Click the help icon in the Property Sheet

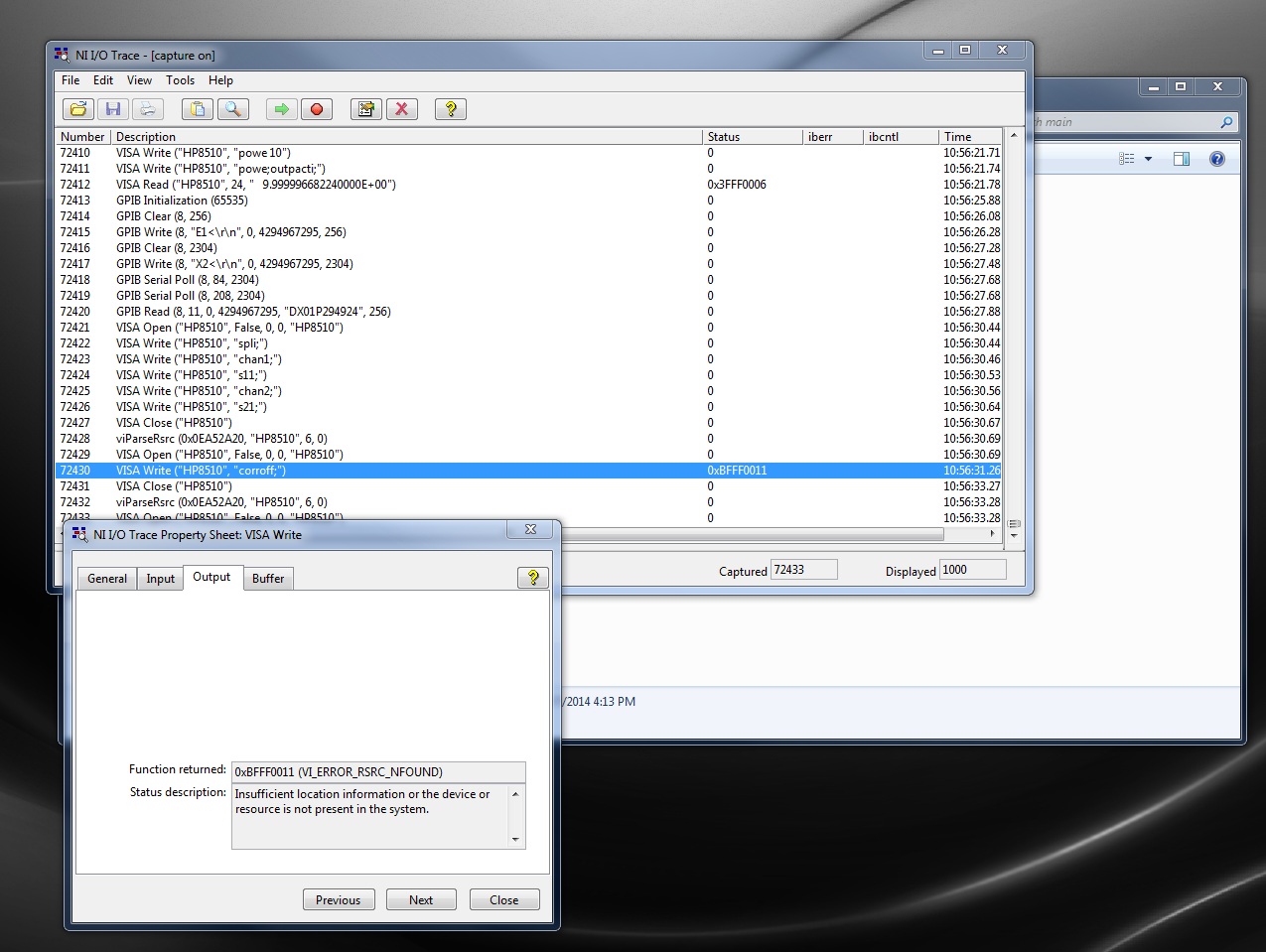coord(533,578)
